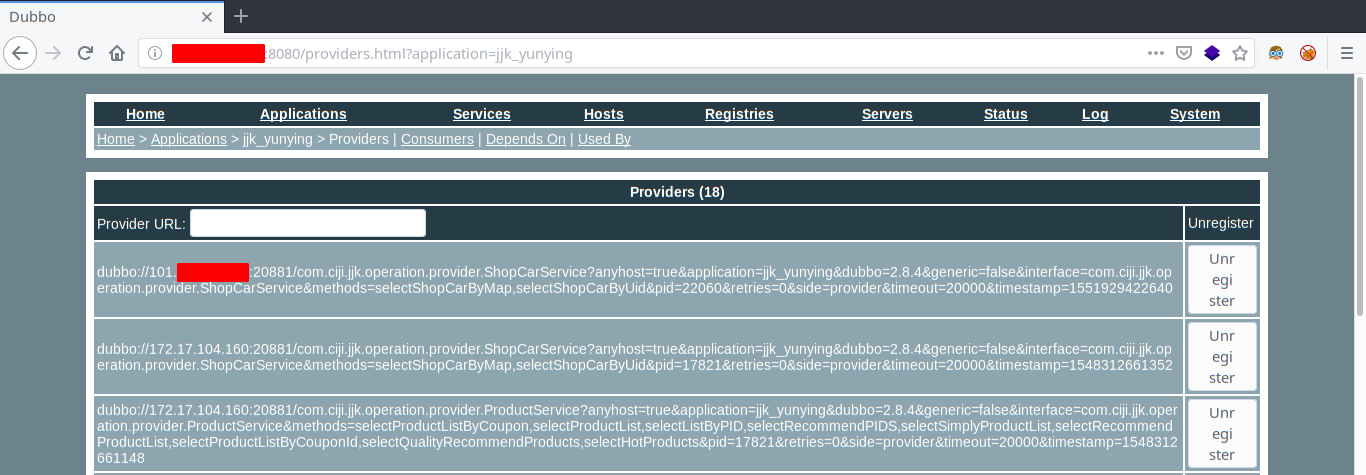The image size is (1366, 475).
Task: Unregister the ProductService provider
Action: click(x=1222, y=433)
